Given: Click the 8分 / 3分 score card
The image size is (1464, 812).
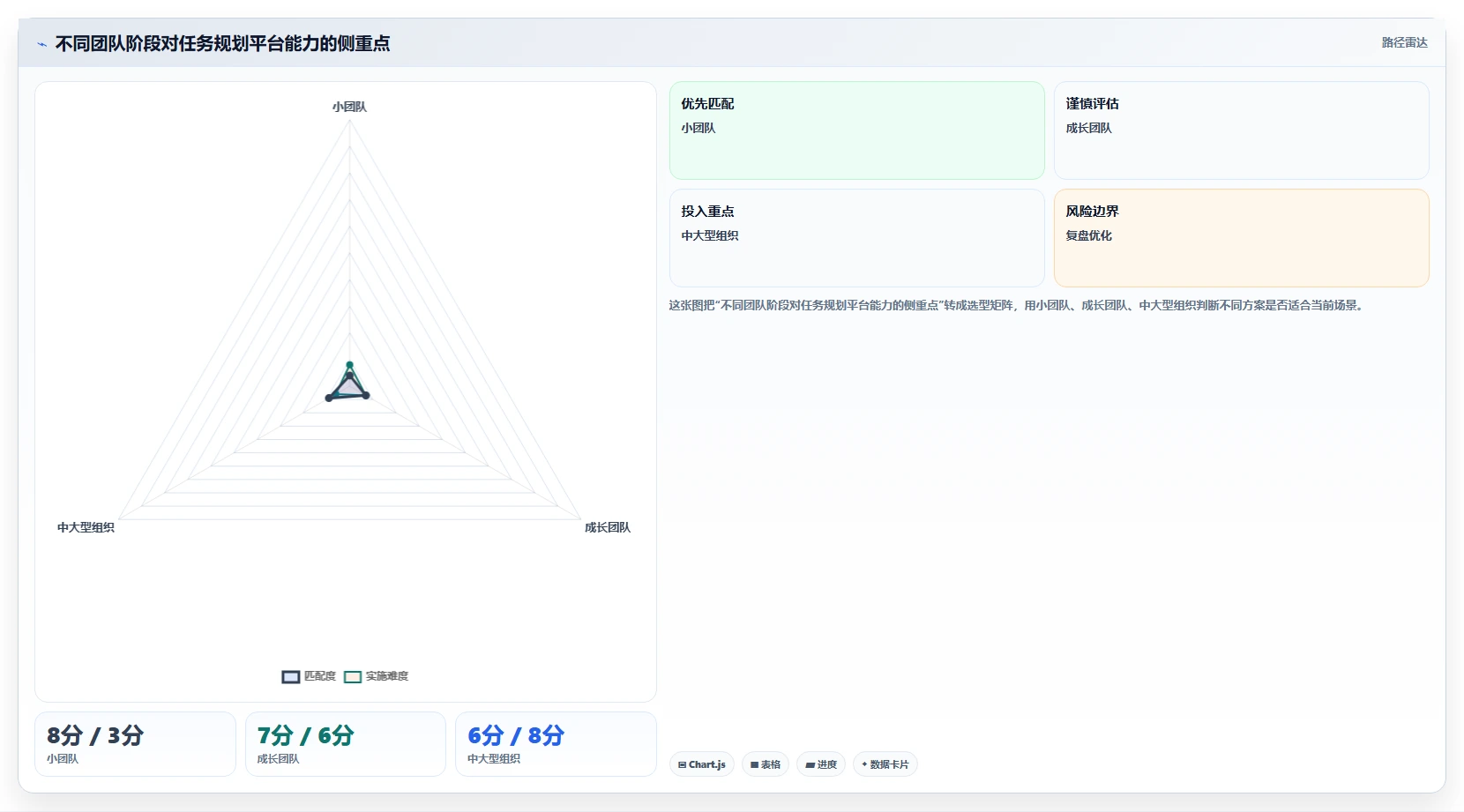Looking at the screenshot, I should coord(135,744).
